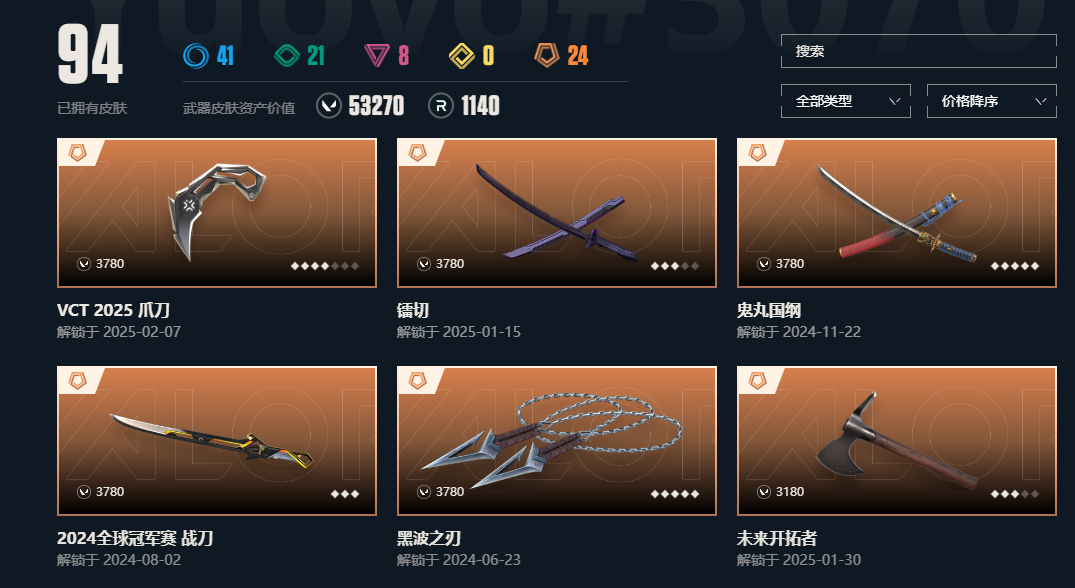1075x588 pixels.
Task: Click the green Deluxe tier icon
Action: pos(287,56)
